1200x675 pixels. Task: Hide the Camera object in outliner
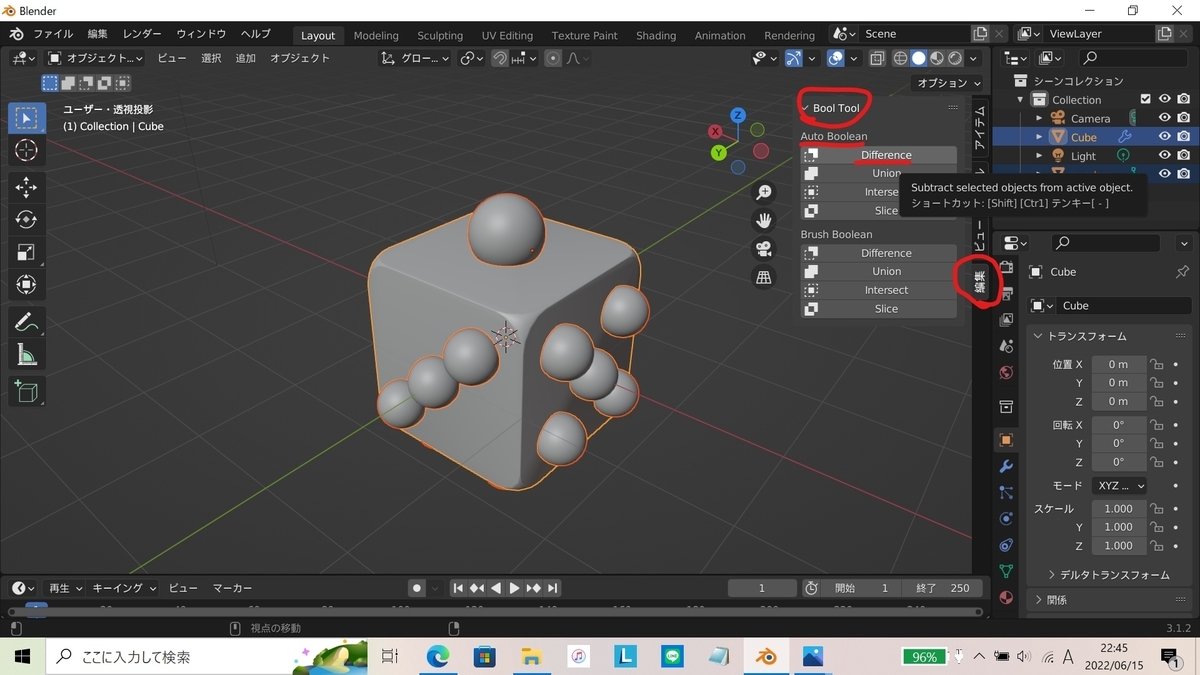[x=1165, y=118]
